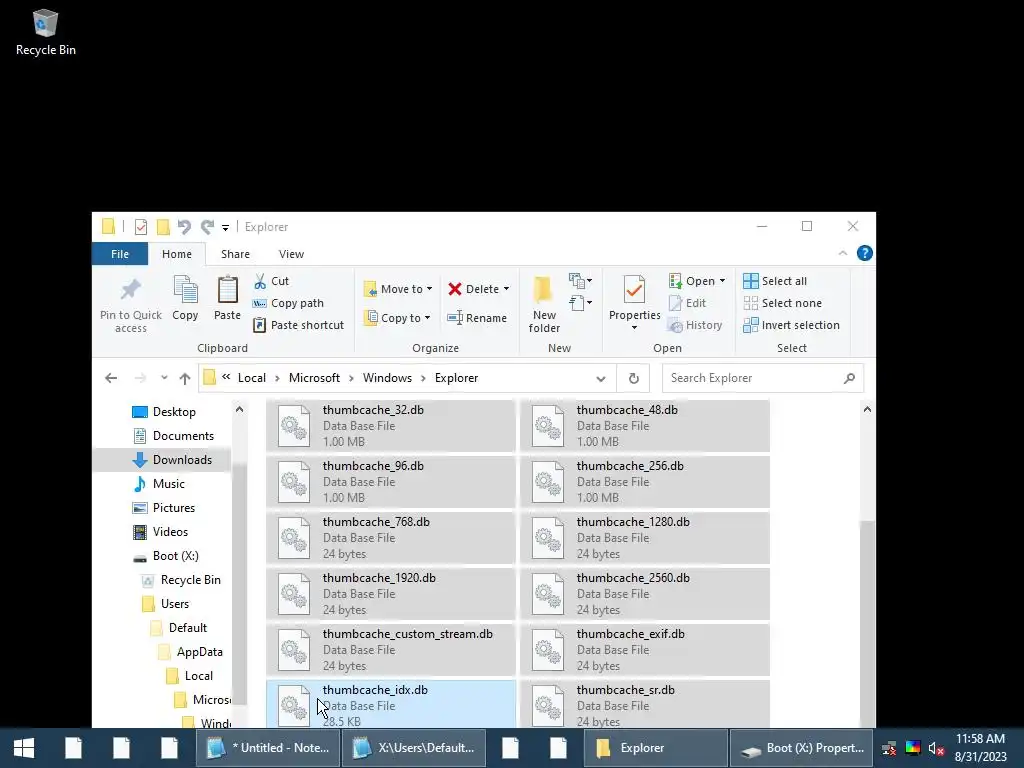Expand the Open button dropdown arrow

[x=722, y=281]
